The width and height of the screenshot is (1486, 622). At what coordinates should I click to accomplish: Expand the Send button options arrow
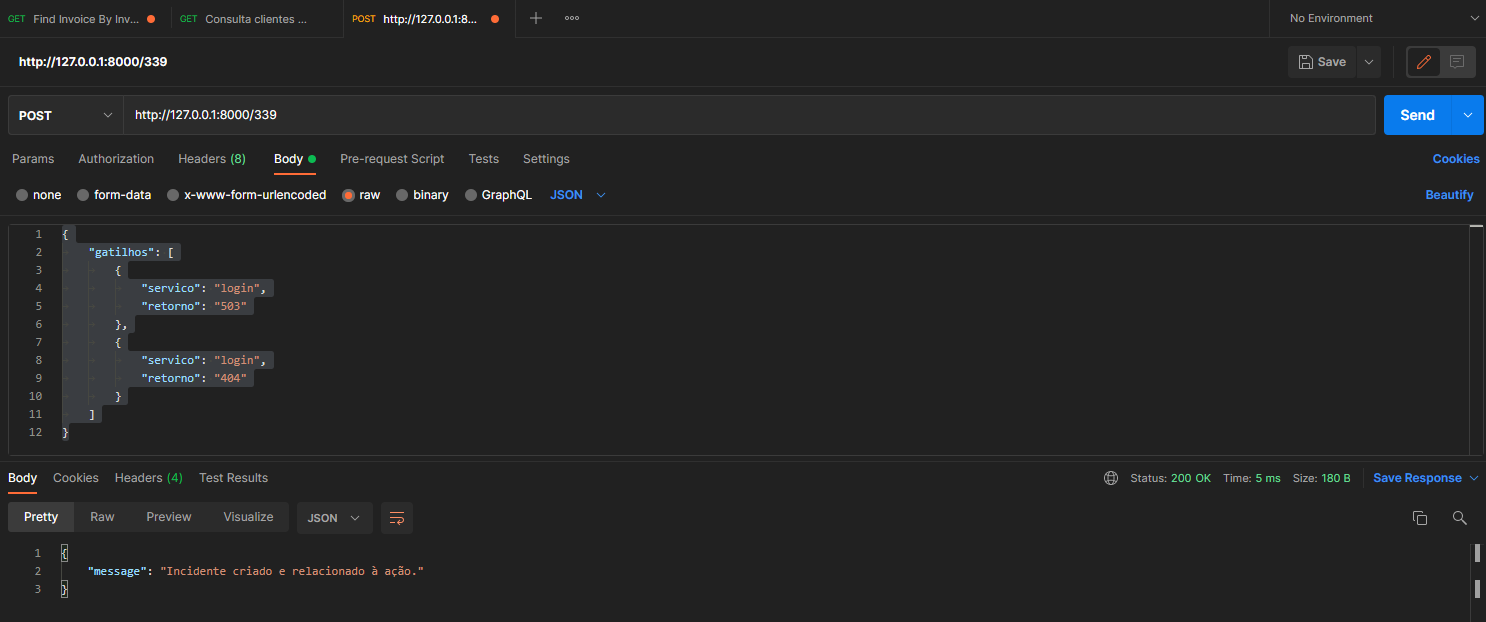1468,115
